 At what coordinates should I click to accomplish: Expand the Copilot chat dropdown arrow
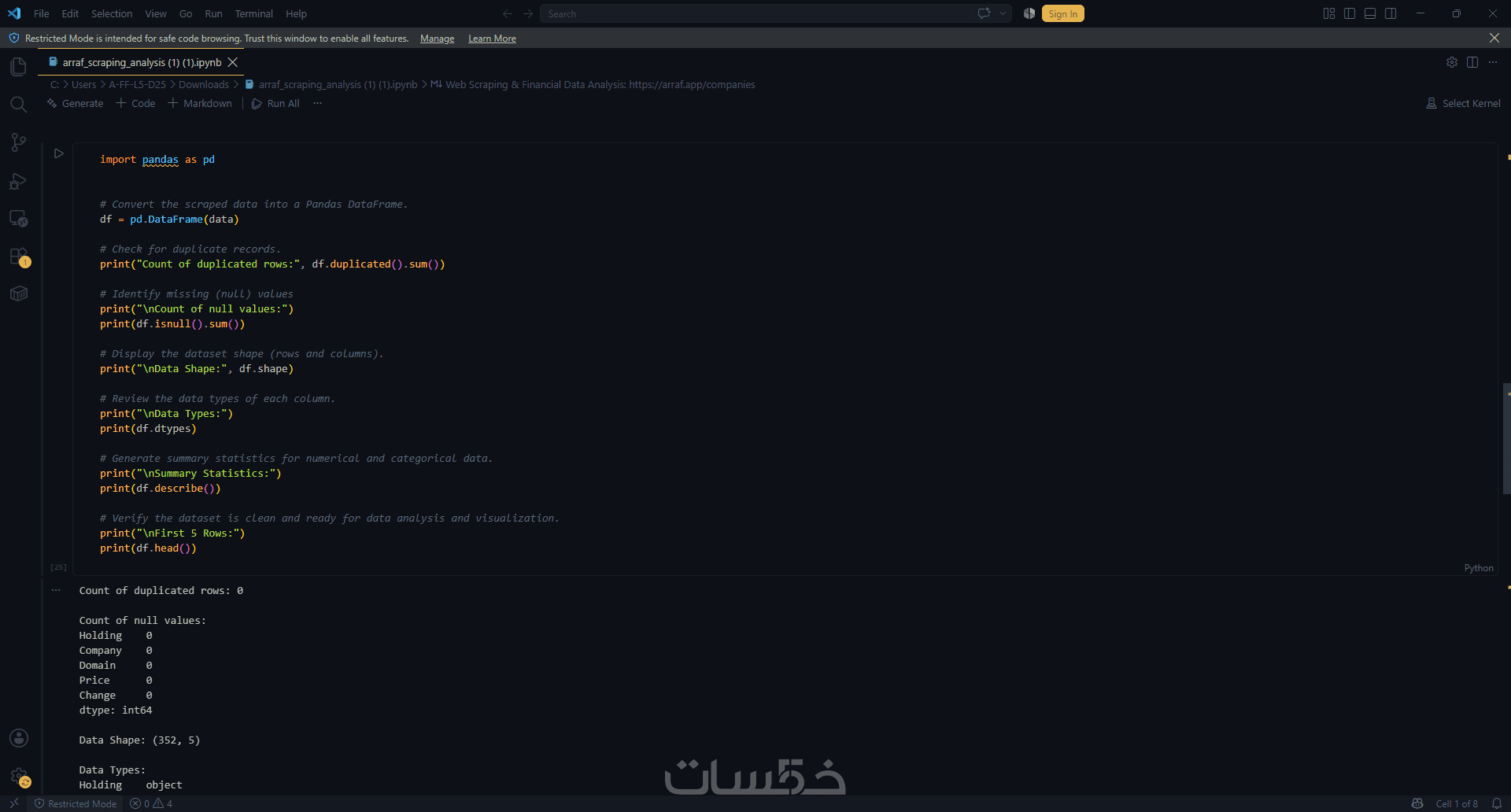tap(1003, 13)
